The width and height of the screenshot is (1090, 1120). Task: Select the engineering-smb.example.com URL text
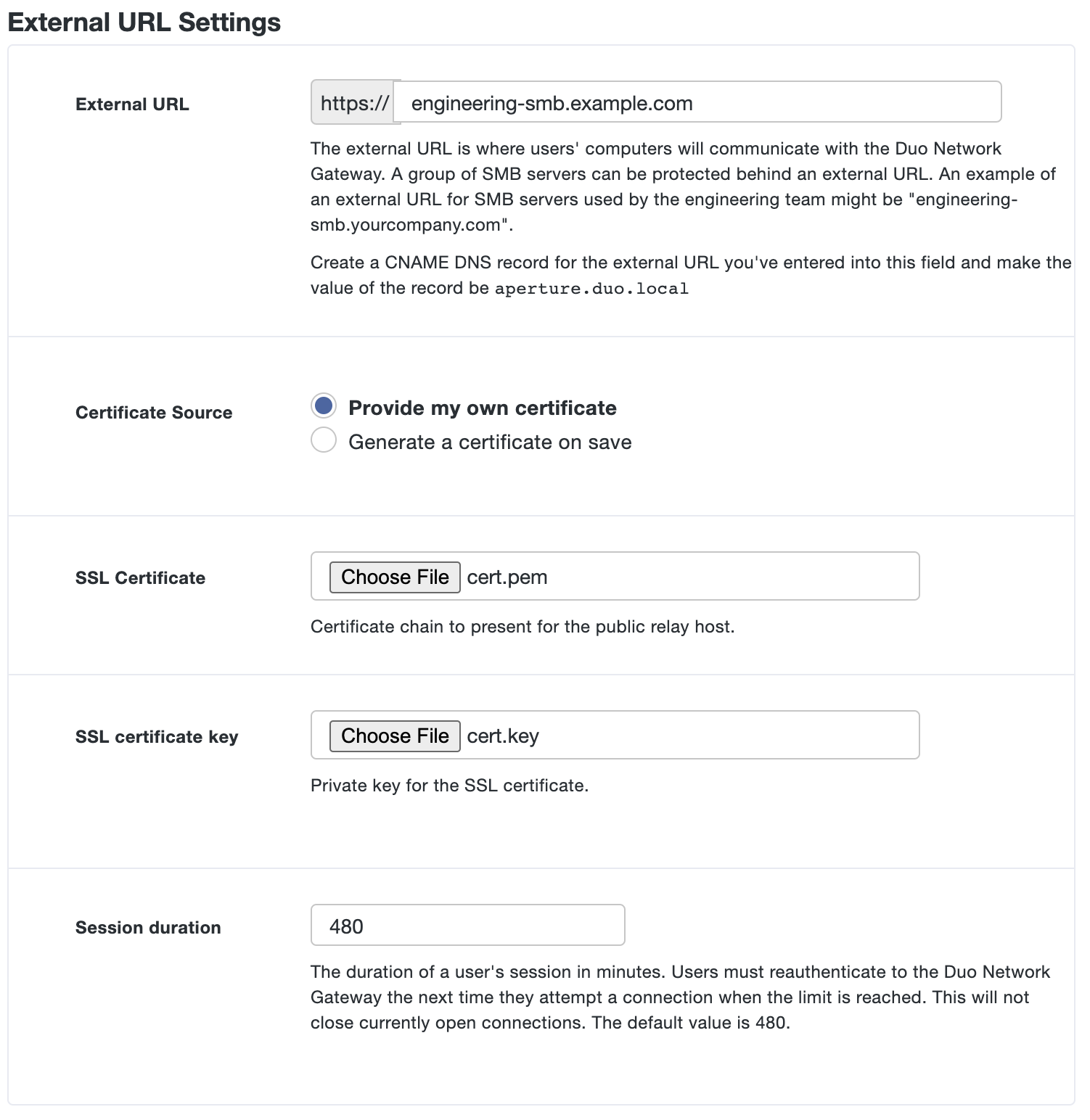552,102
